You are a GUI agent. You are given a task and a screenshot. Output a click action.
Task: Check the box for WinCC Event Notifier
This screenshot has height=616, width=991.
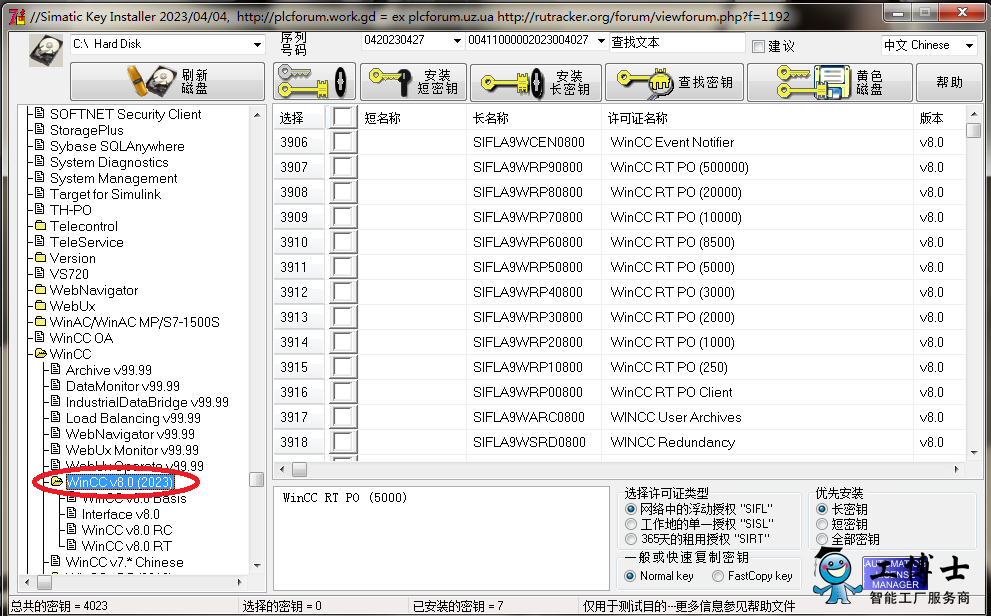click(x=342, y=142)
